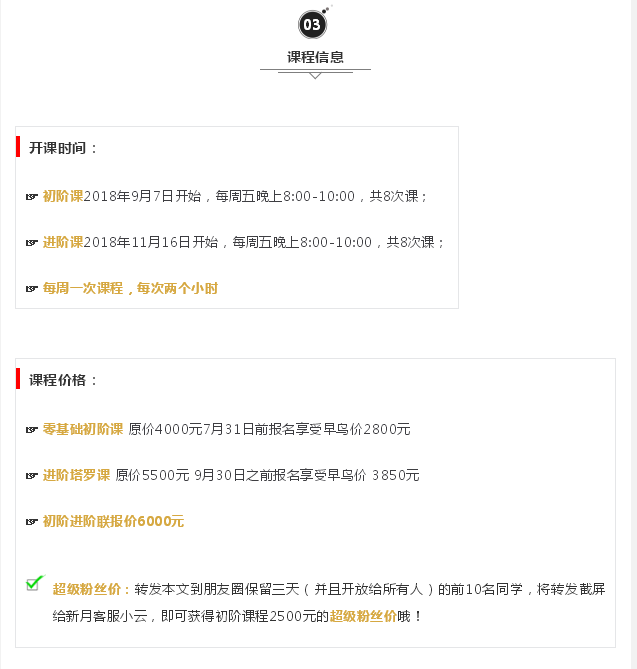
Task: Click the red bar beside 课程价格
Action: (x=18, y=379)
